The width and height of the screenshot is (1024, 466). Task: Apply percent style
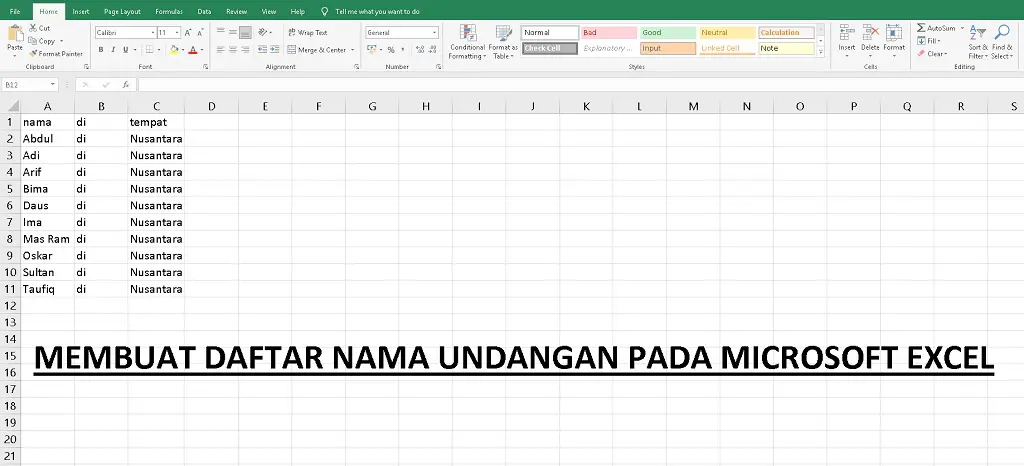coord(391,50)
